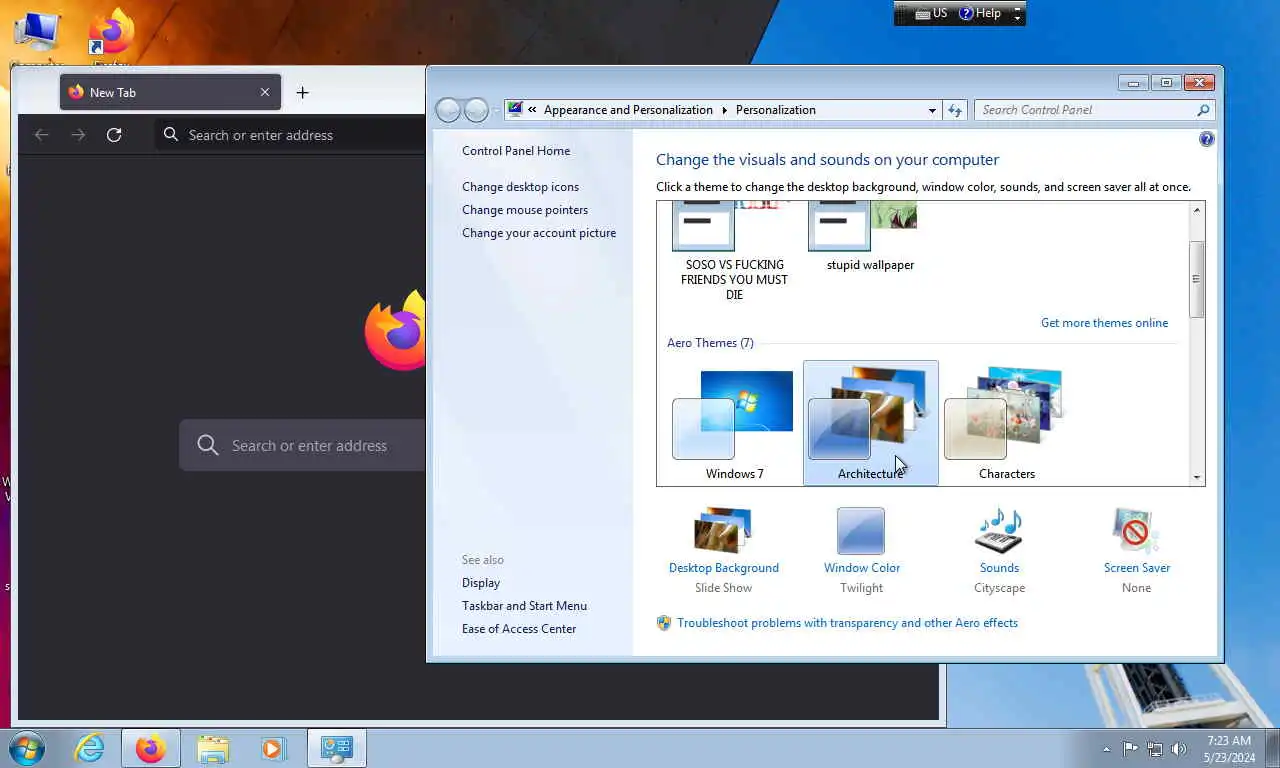Click the Control Panel back arrow button
The width and height of the screenshot is (1280, 768).
click(x=449, y=110)
